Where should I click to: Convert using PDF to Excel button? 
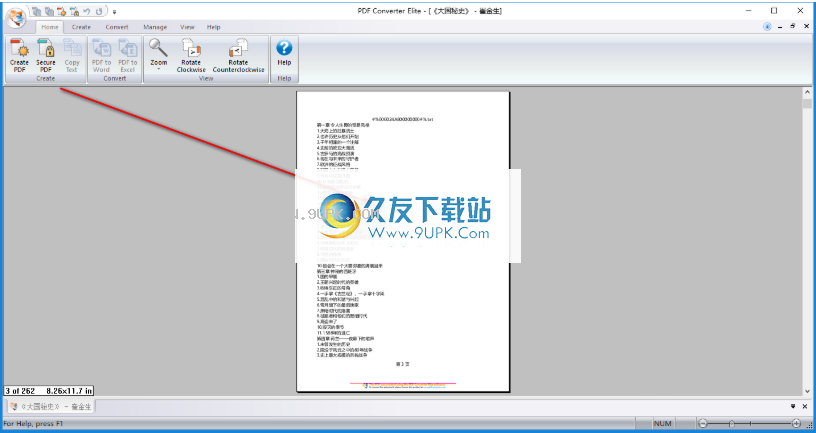128,56
